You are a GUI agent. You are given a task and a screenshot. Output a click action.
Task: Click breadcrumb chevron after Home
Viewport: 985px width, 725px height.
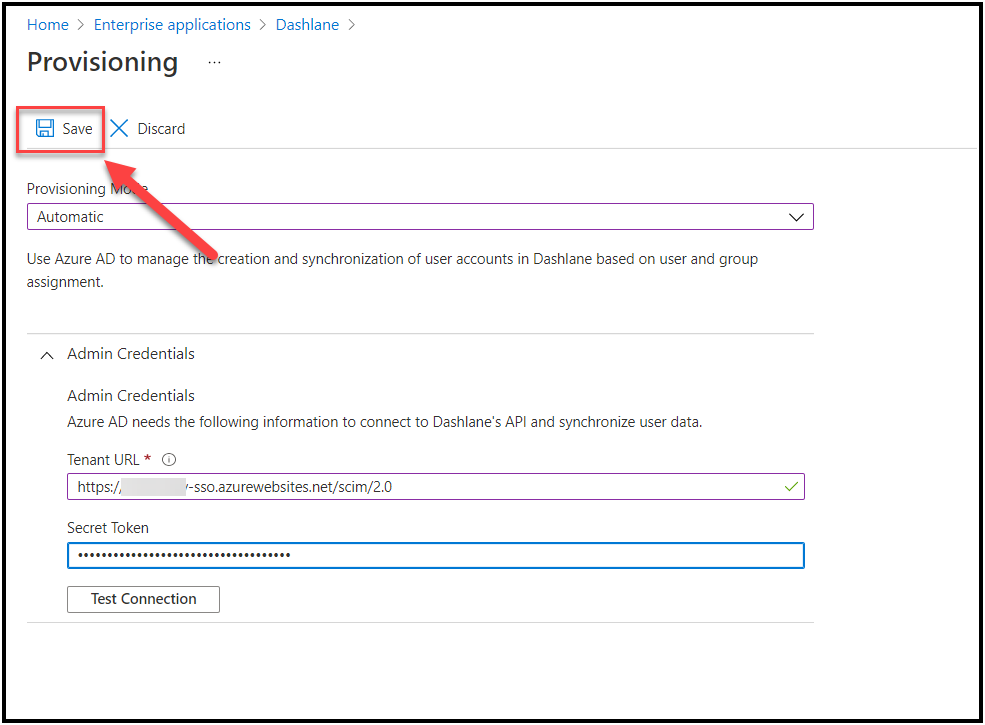click(81, 25)
